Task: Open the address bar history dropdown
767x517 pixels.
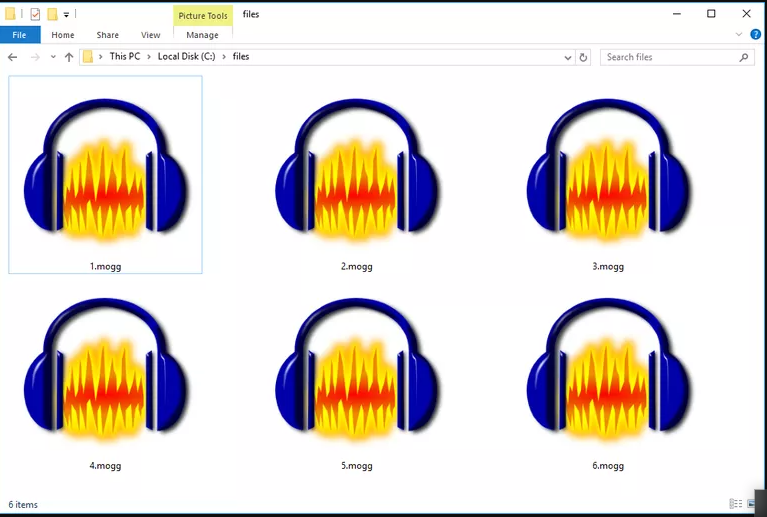Action: tap(567, 58)
